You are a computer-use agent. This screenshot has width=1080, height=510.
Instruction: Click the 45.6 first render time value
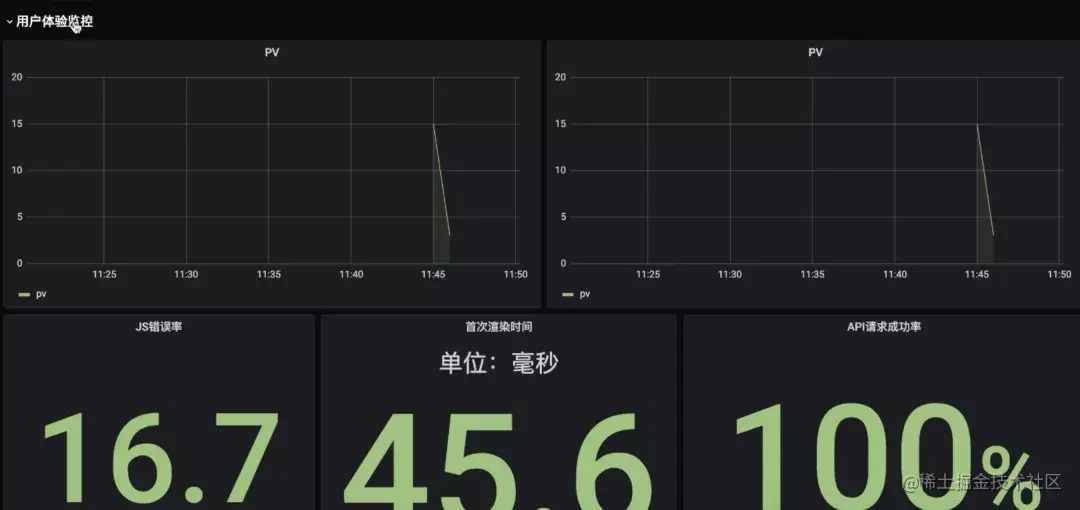point(499,460)
